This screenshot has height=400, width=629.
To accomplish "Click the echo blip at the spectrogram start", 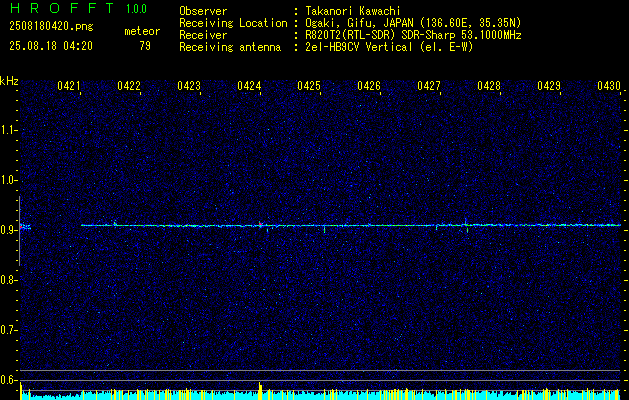I will (25, 227).
